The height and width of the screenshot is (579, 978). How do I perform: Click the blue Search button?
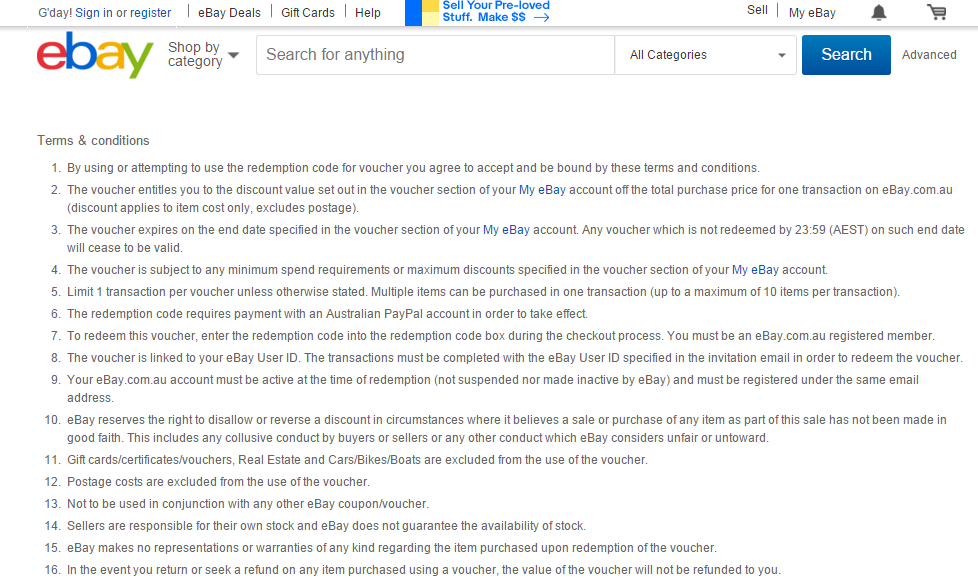click(x=846, y=55)
